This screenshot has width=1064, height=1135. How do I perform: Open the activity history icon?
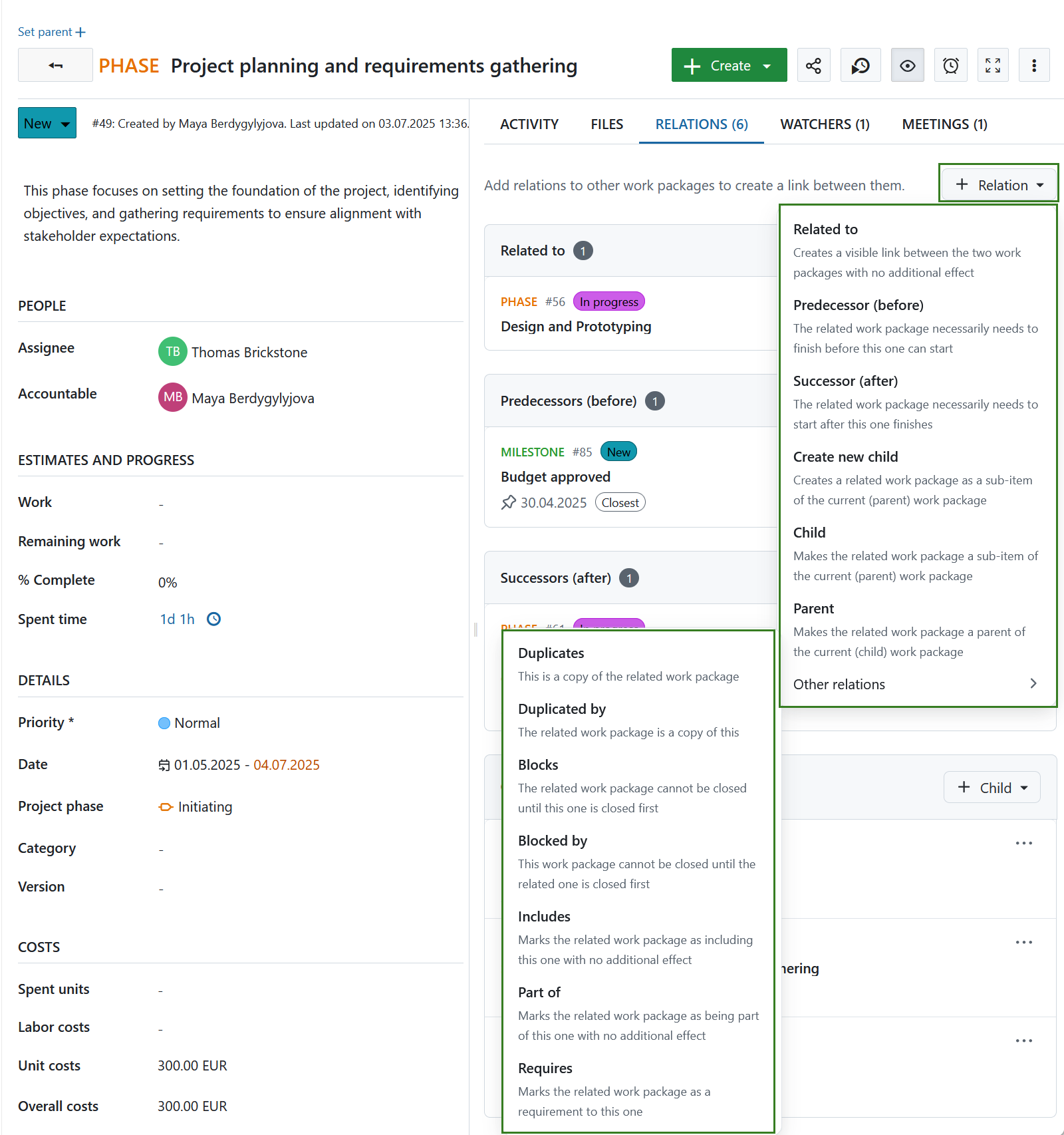coord(861,65)
